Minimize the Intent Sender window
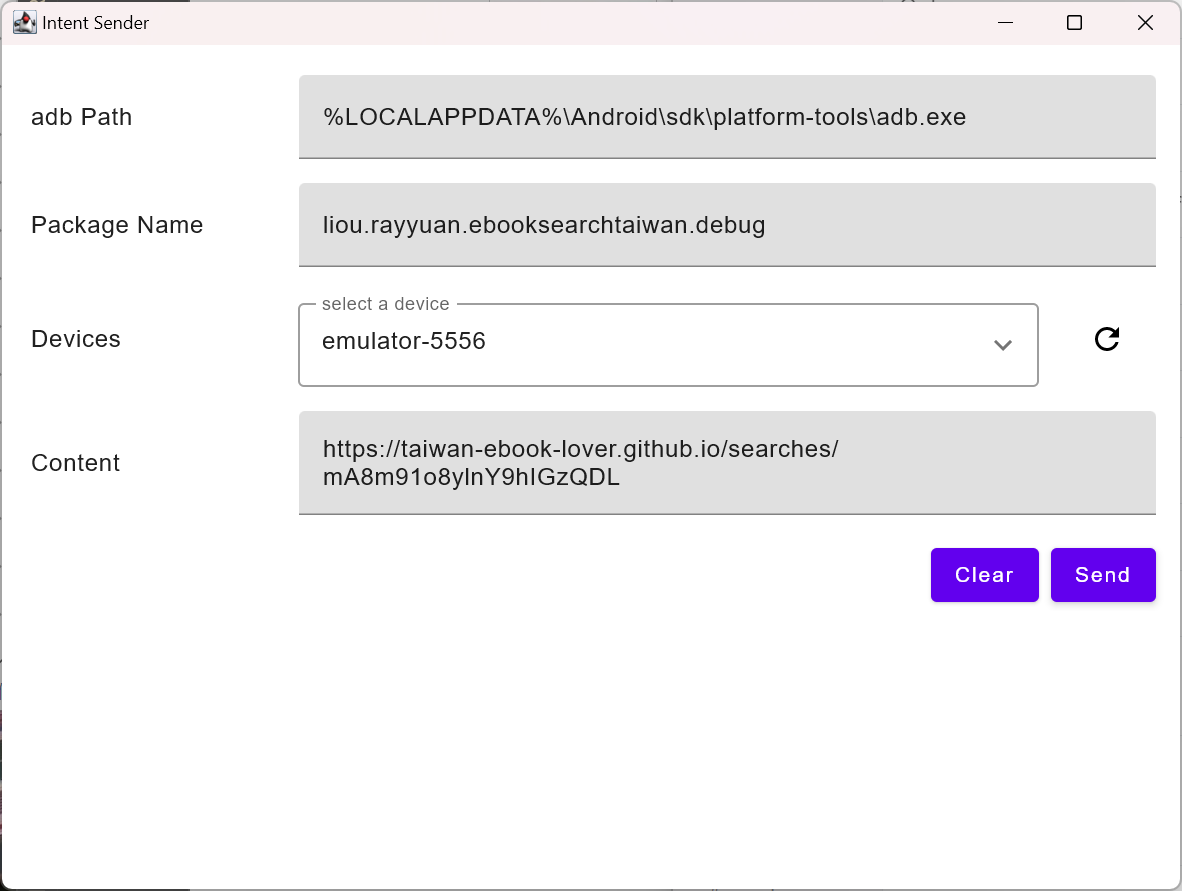Viewport: 1182px width, 891px height. point(1005,23)
